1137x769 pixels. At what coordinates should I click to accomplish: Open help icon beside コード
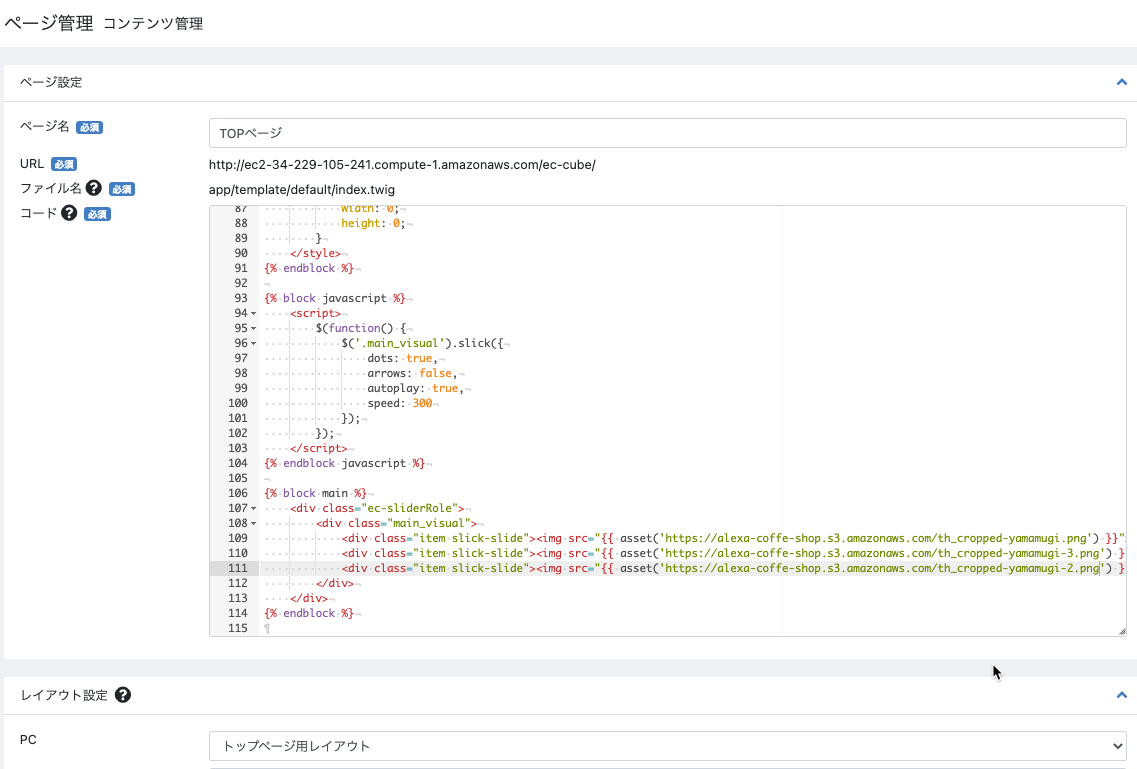point(69,213)
